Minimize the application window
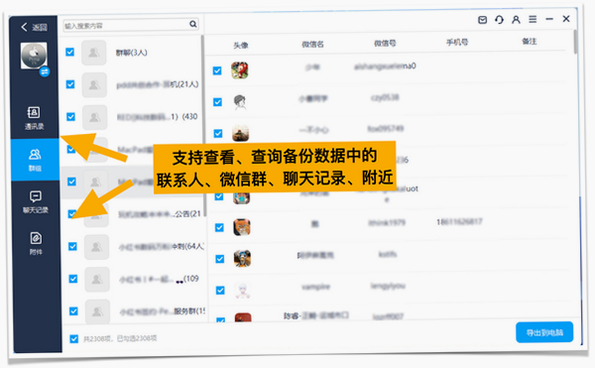Viewport: 595px width, 368px height. point(549,19)
